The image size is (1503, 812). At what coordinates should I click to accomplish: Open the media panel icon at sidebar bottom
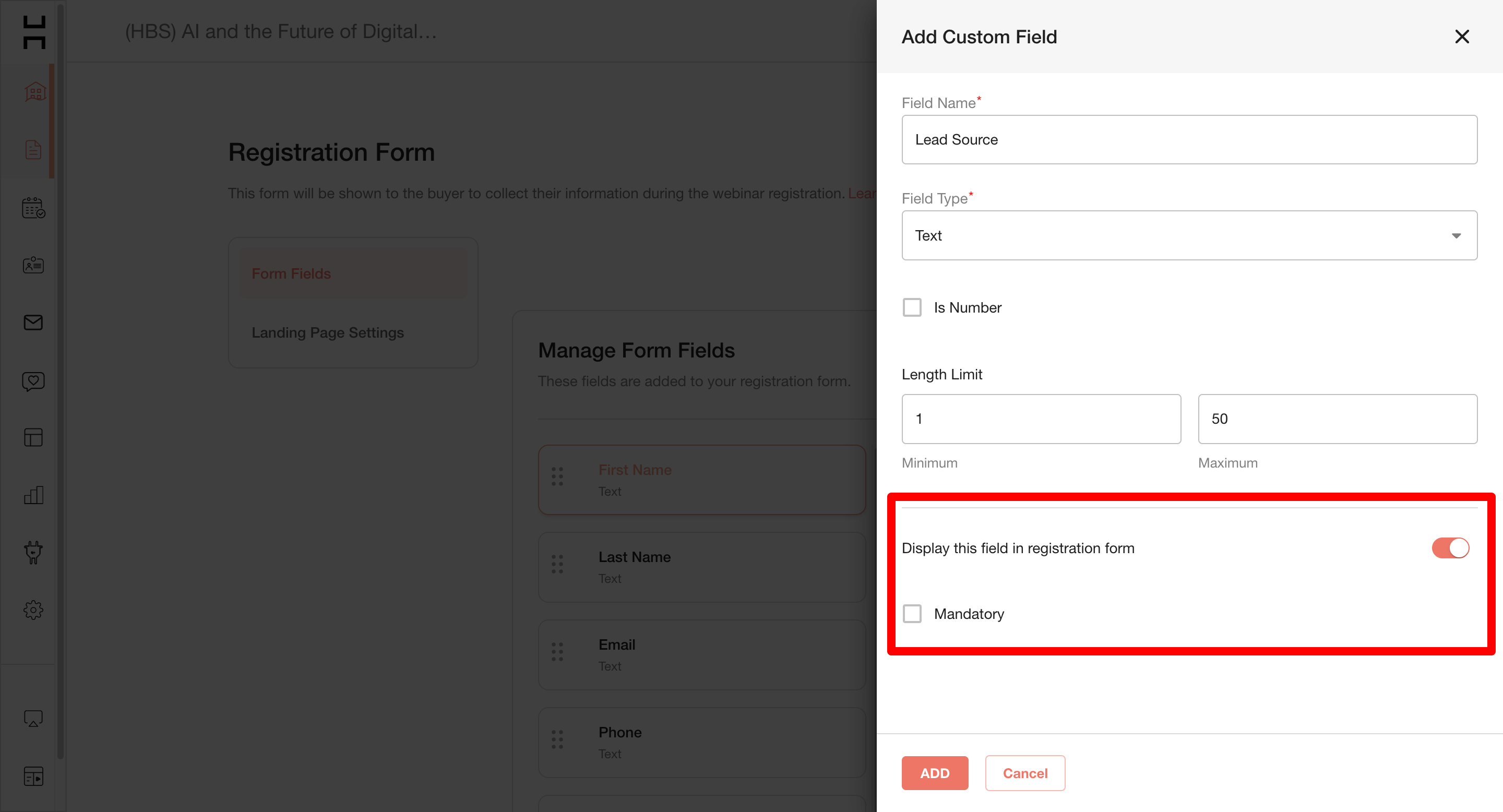[x=33, y=777]
